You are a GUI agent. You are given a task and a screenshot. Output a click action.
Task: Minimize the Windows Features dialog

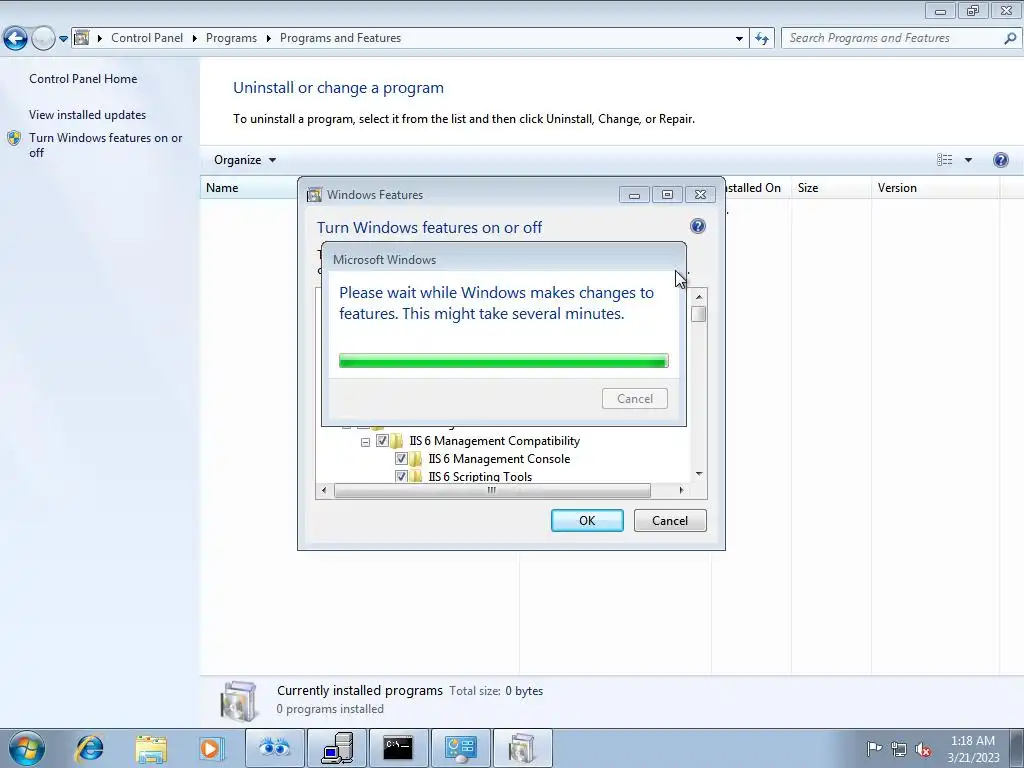pos(634,195)
